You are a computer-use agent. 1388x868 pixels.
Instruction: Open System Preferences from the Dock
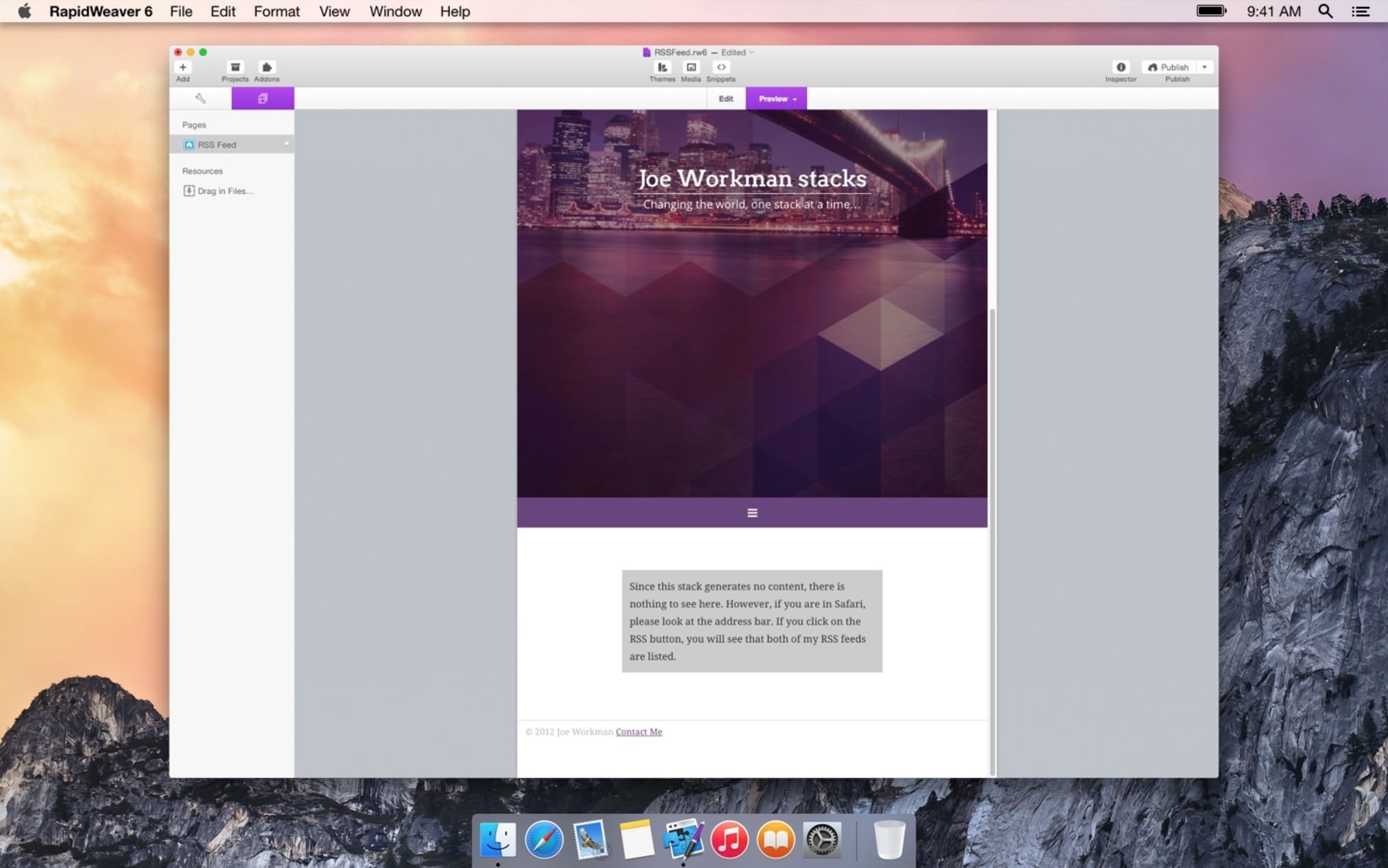tap(821, 840)
